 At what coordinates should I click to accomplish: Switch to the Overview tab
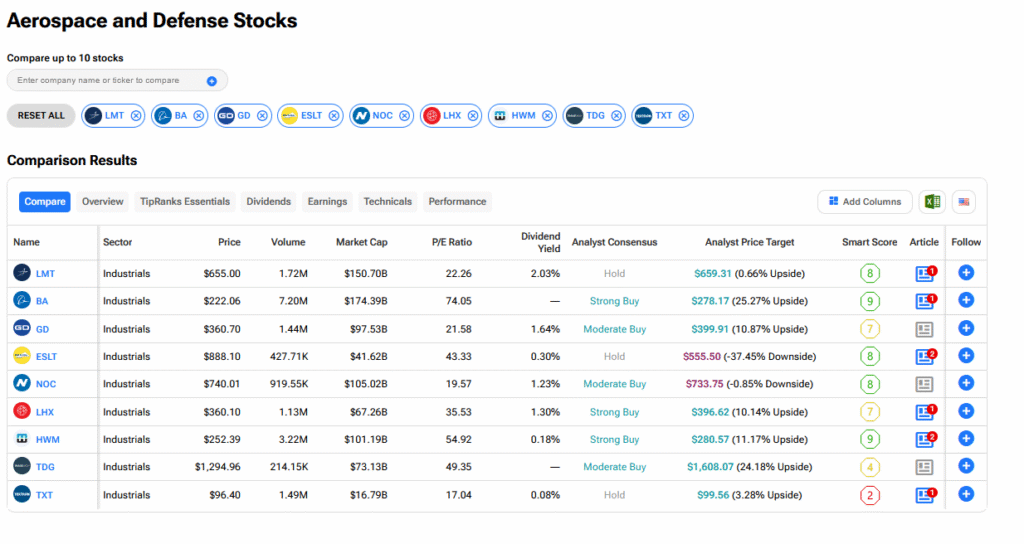(103, 202)
